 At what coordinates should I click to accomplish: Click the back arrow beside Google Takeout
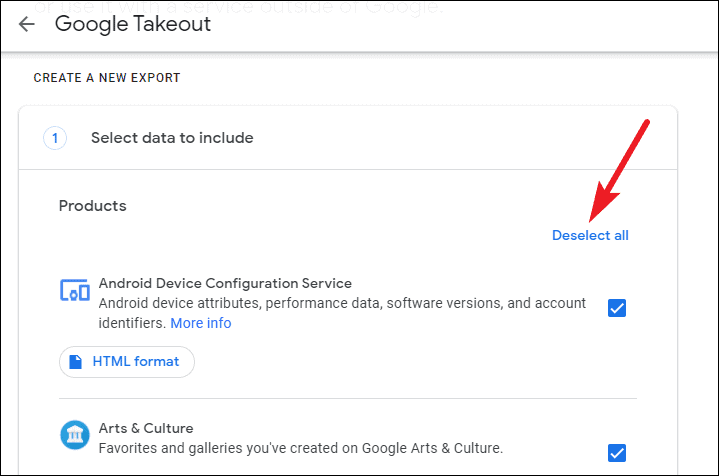[26, 24]
